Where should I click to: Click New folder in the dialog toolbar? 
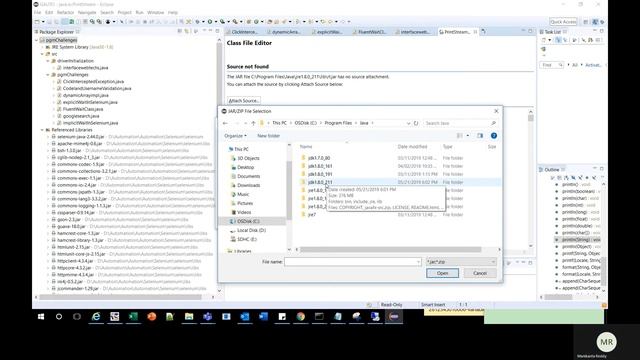click(269, 136)
